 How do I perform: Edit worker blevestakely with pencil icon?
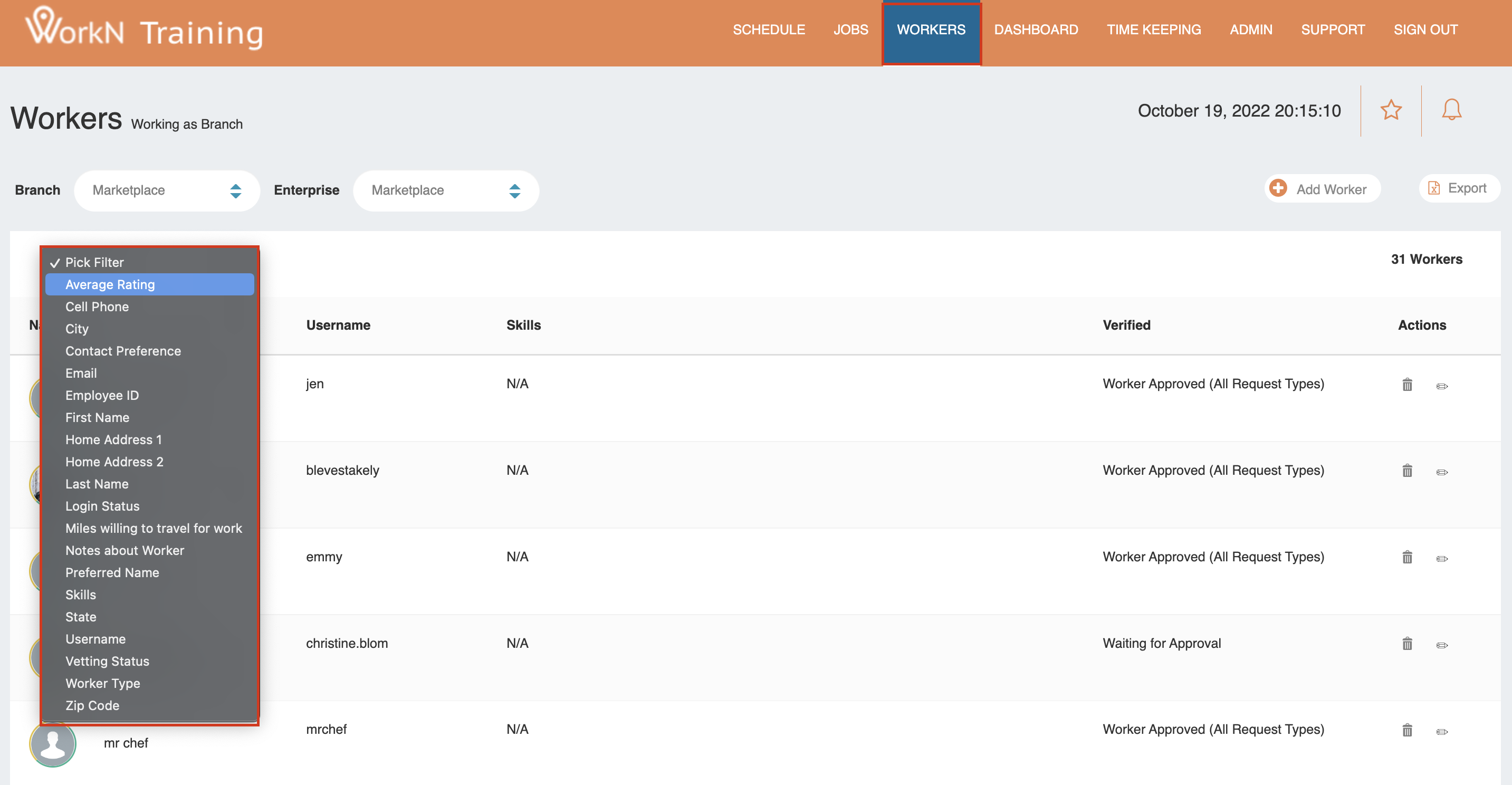tap(1441, 472)
